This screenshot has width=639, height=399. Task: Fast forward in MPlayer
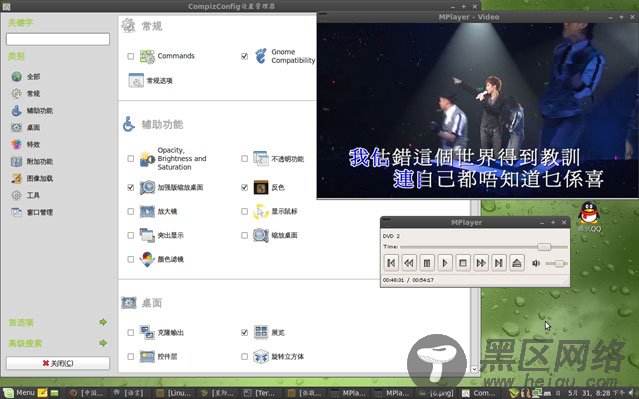[480, 263]
